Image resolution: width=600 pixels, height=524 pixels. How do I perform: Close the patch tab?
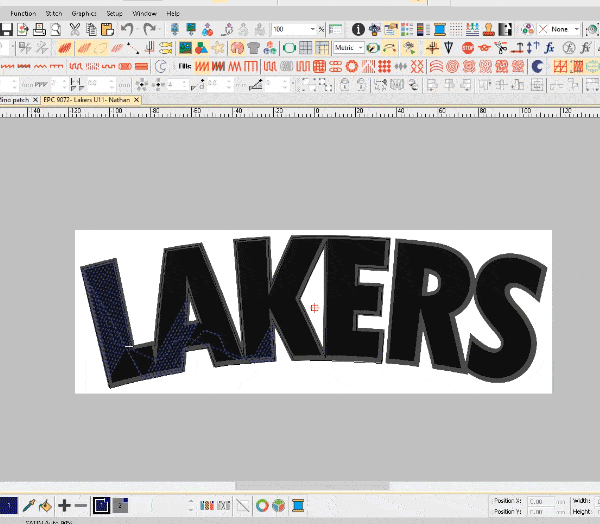pos(35,100)
